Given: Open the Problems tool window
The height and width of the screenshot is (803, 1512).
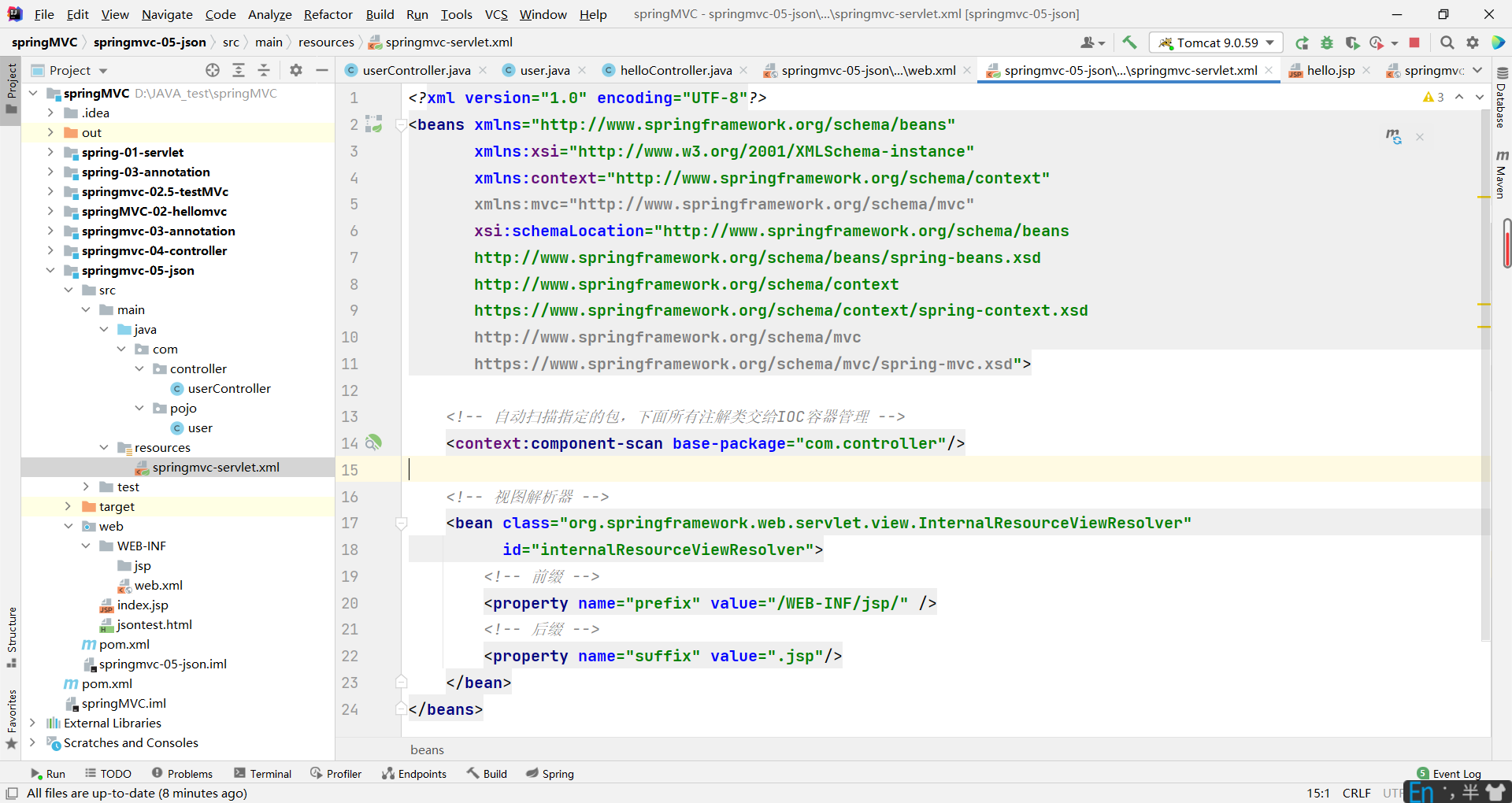Looking at the screenshot, I should pos(182,774).
